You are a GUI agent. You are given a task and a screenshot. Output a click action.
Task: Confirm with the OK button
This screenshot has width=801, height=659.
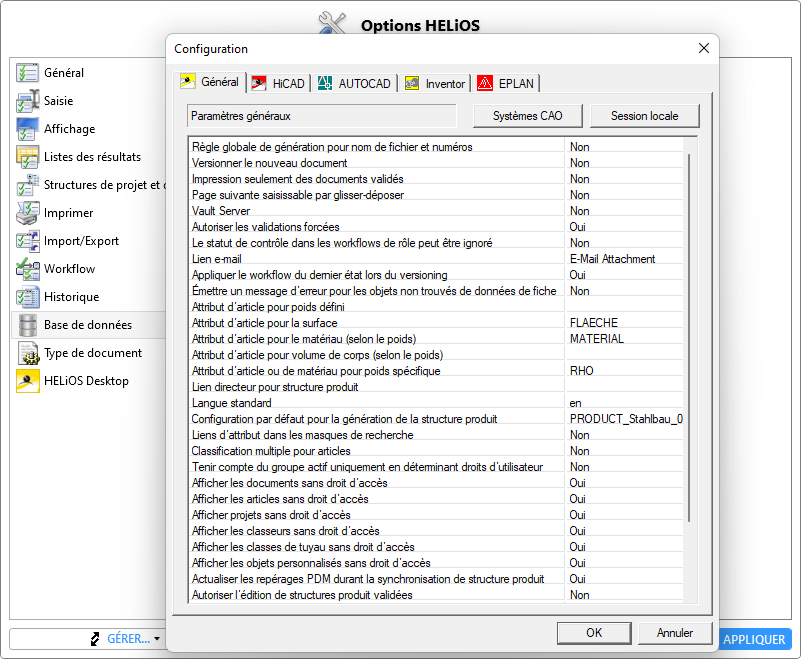(594, 633)
